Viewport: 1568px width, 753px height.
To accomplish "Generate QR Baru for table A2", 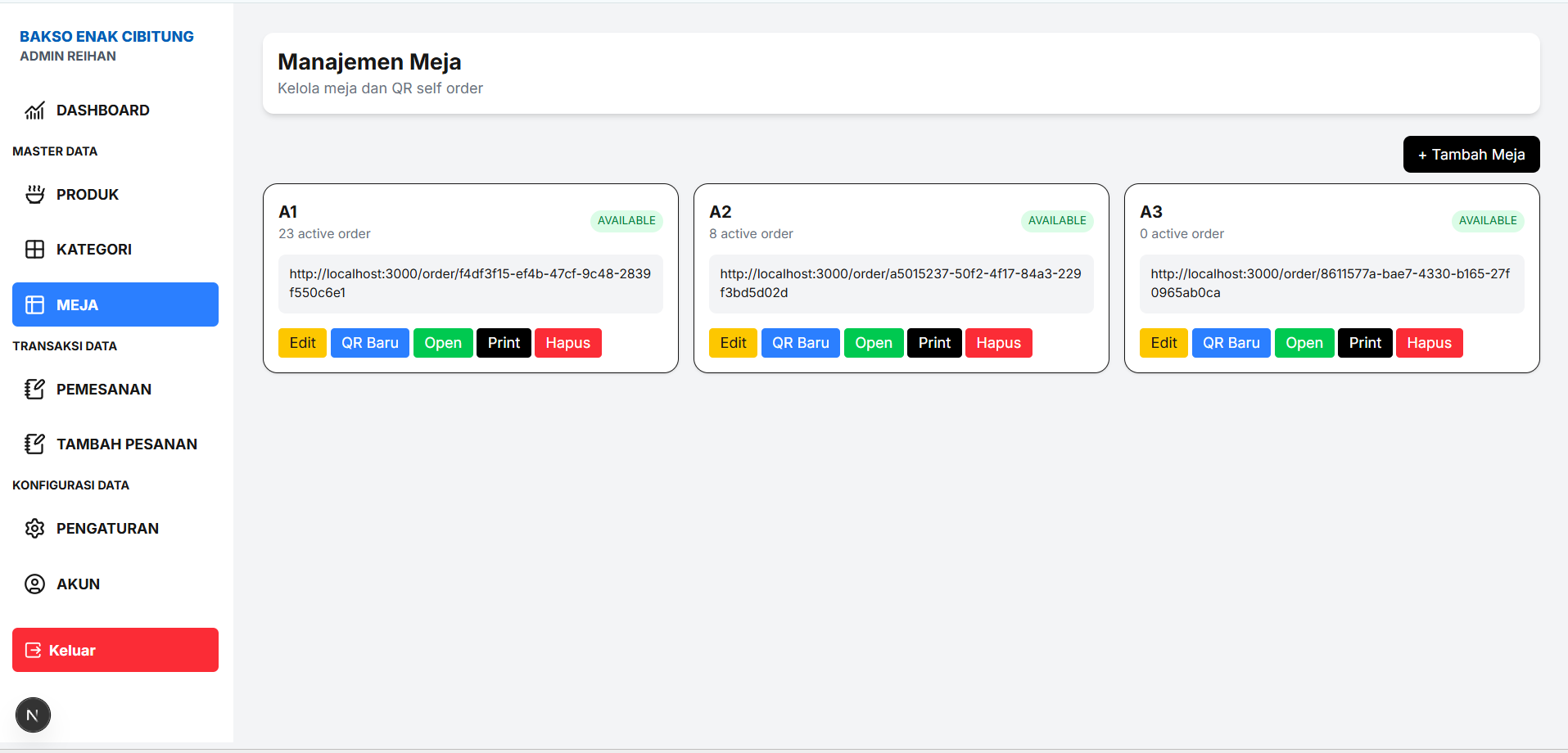I will pos(801,343).
